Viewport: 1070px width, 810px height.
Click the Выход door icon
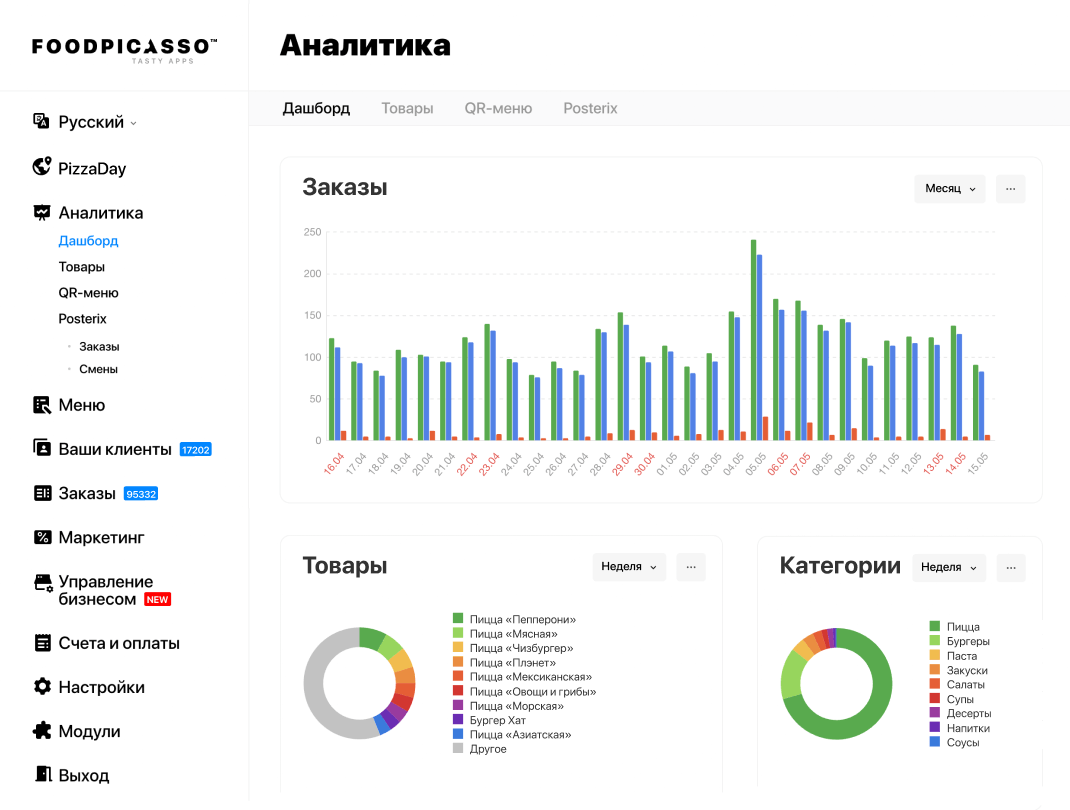tap(41, 775)
